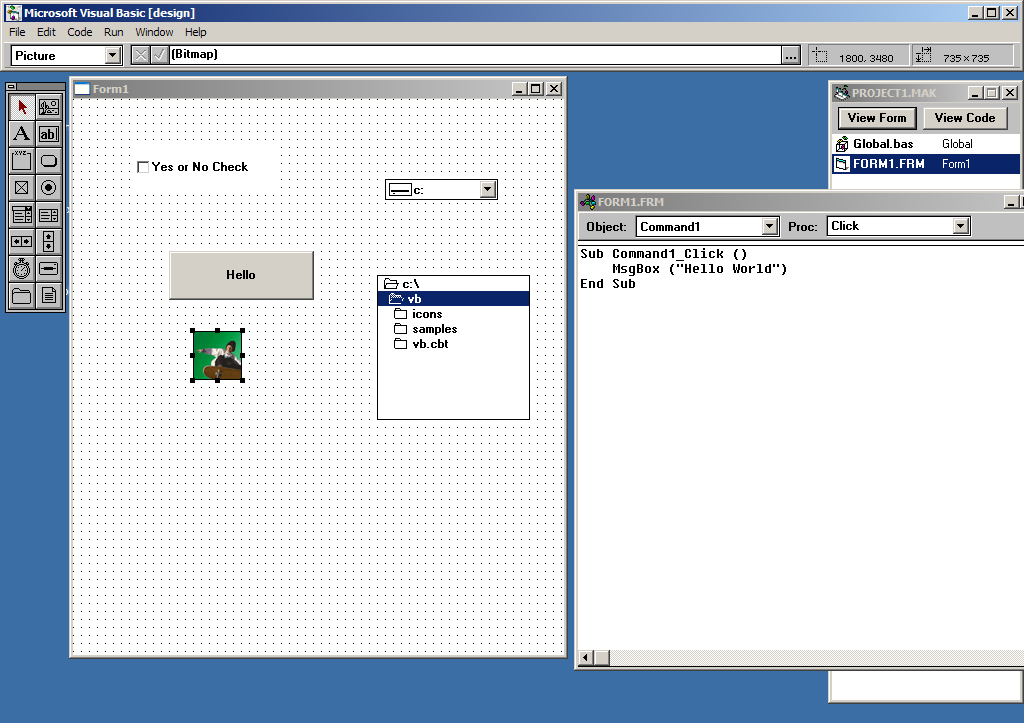The image size is (1024, 723).
Task: Click the View Form button
Action: [x=877, y=118]
